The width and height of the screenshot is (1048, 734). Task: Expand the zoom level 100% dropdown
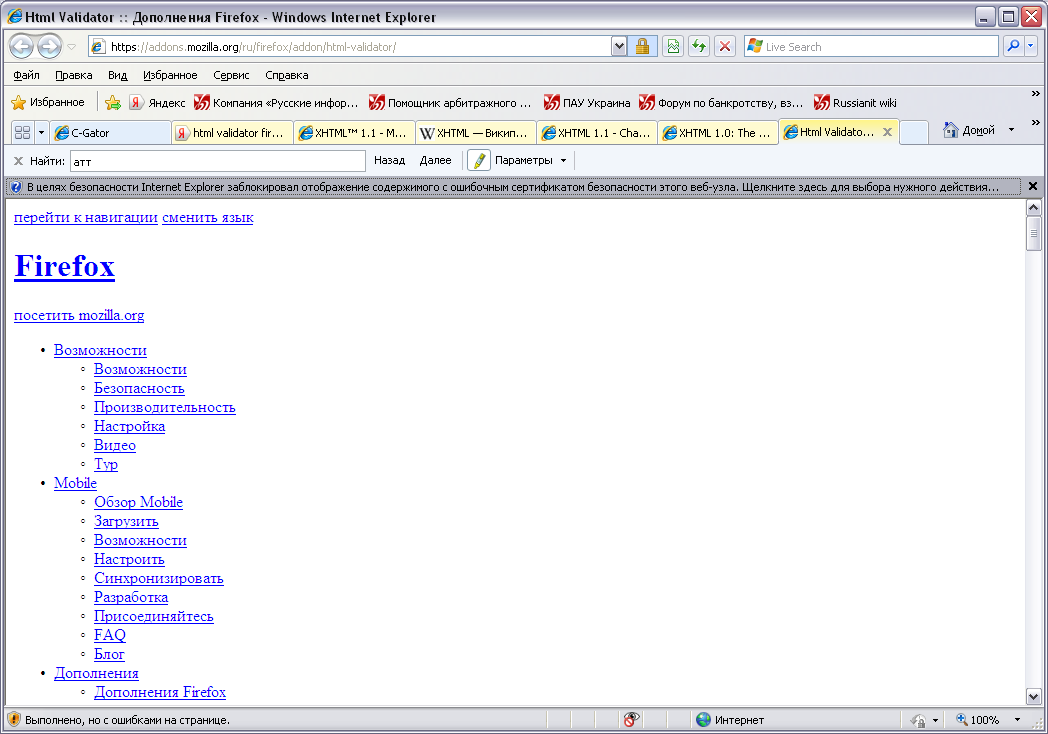[x=1017, y=719]
